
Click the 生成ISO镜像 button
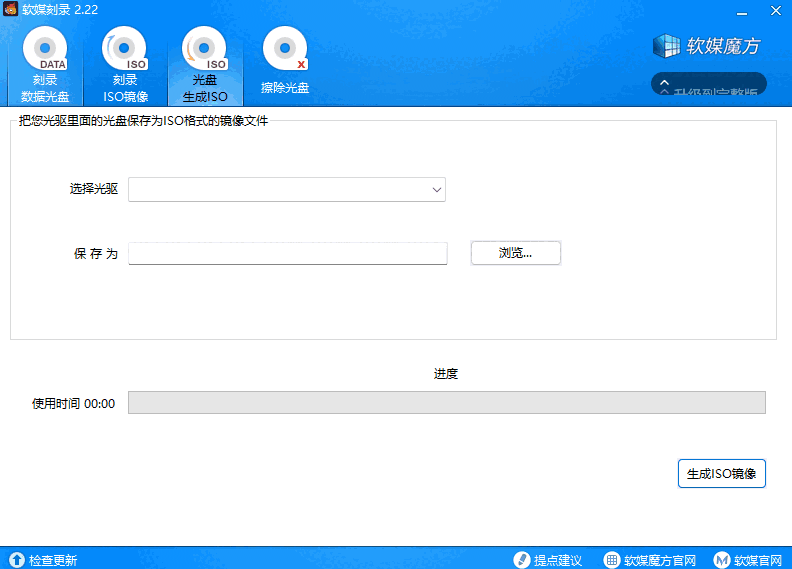722,474
